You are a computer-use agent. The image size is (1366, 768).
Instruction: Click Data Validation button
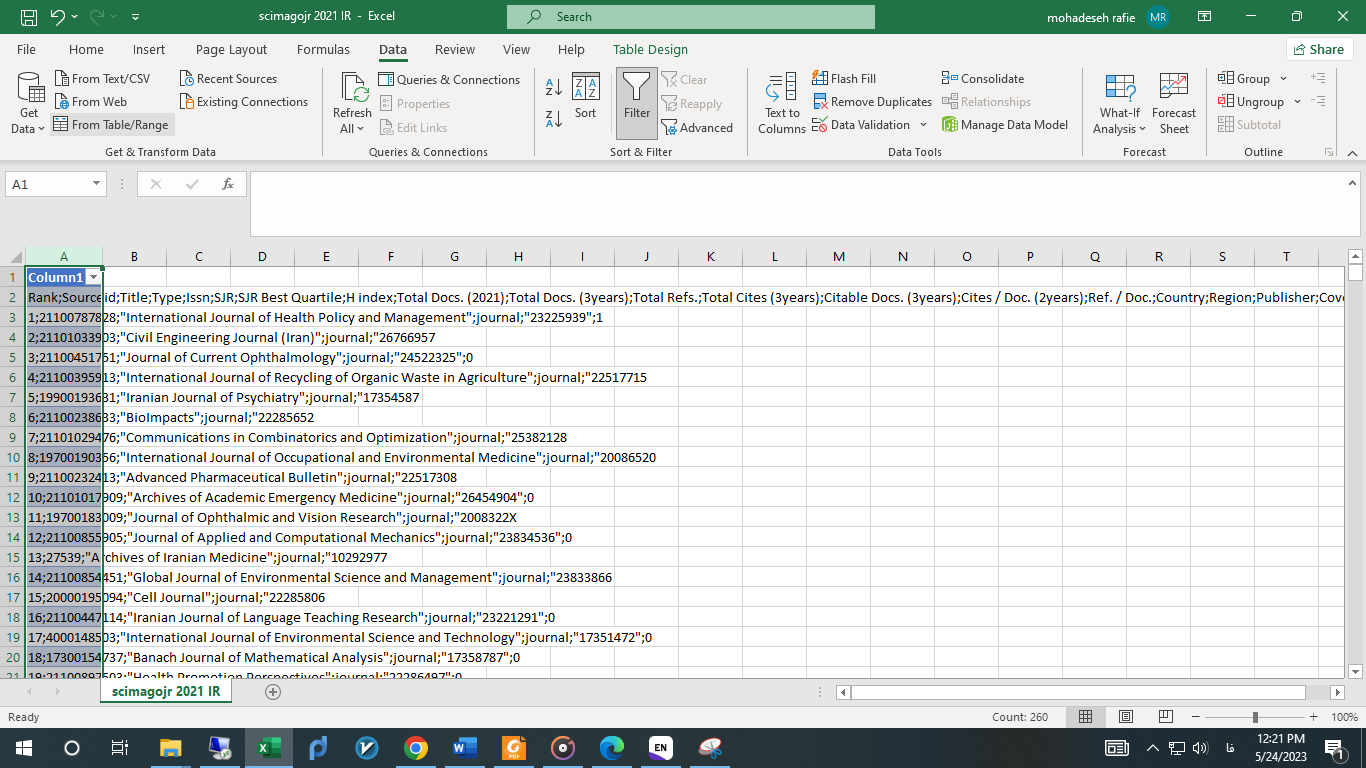coord(861,125)
